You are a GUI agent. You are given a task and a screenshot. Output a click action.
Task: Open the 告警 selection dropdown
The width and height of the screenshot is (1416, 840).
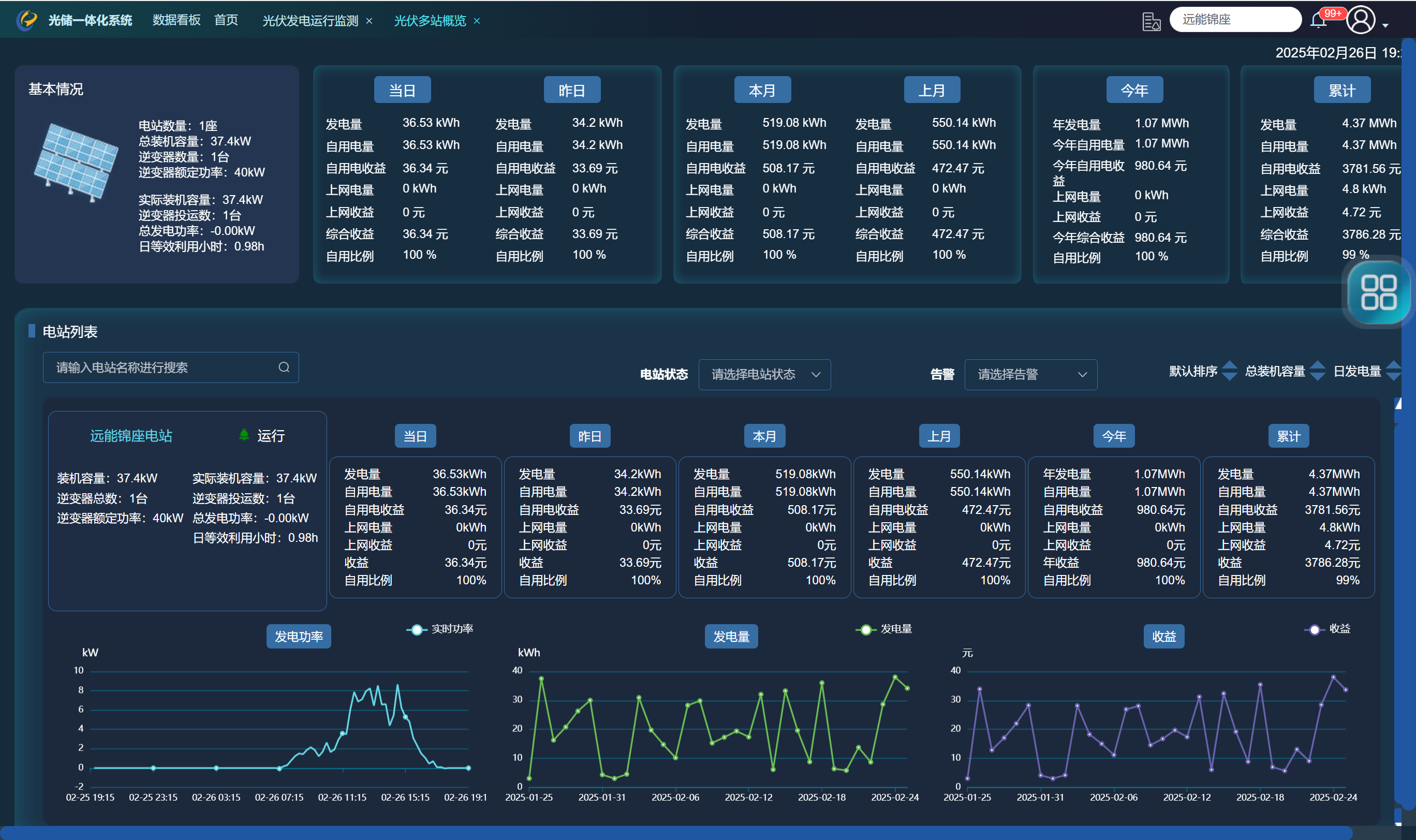point(1030,374)
